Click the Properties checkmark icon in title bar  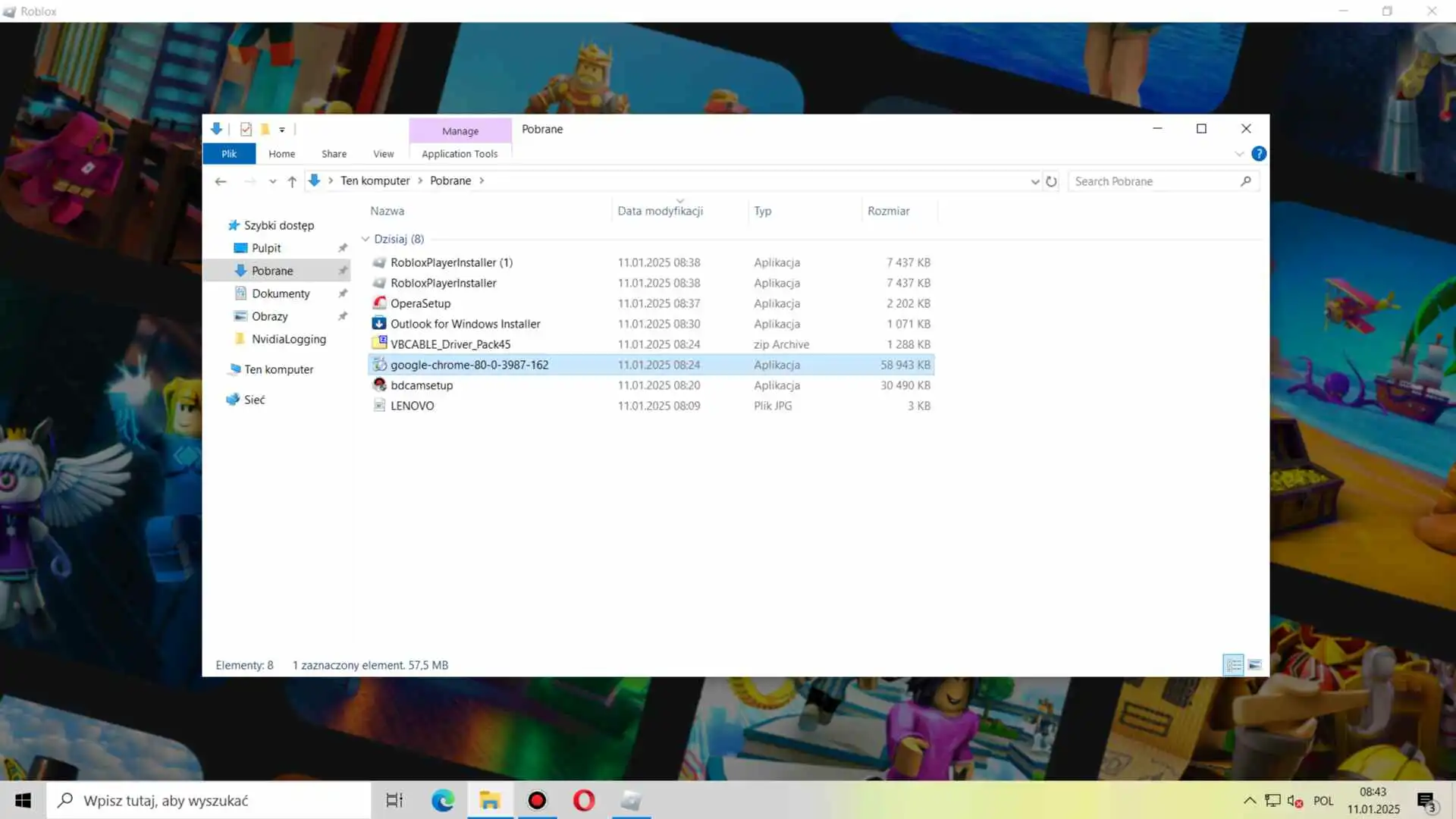246,129
